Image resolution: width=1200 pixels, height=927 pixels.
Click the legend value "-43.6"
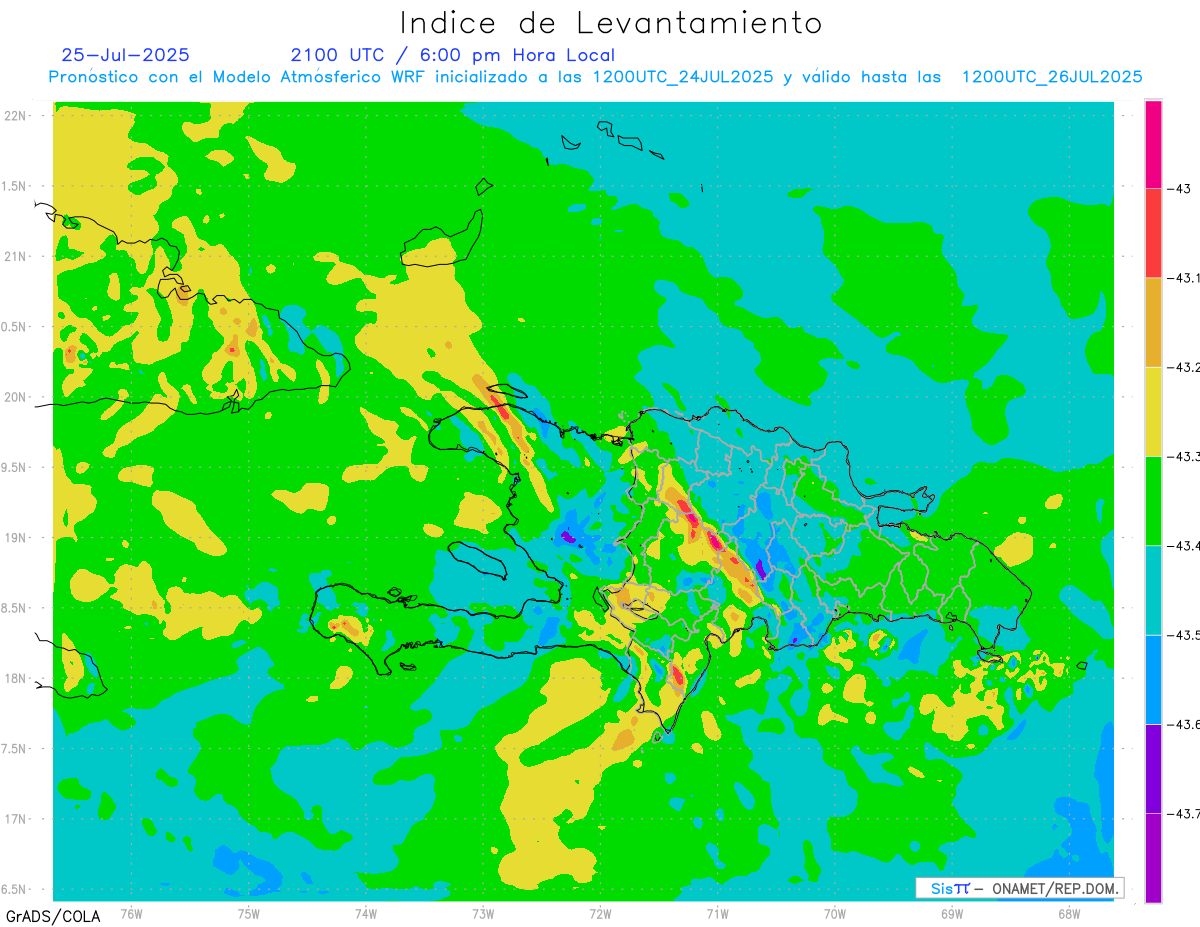point(1184,724)
